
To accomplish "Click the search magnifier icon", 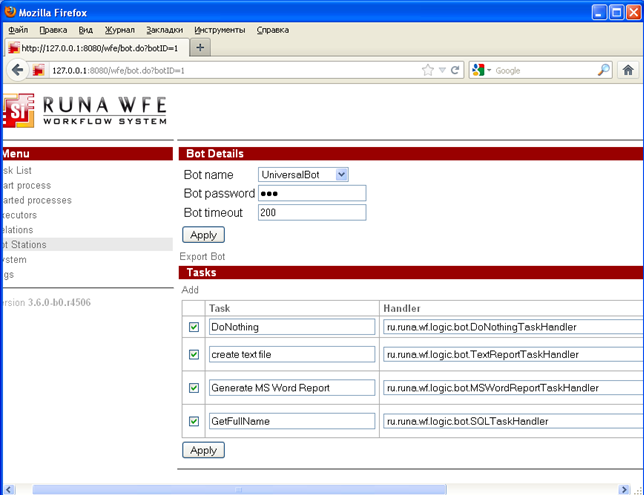I will coord(604,70).
